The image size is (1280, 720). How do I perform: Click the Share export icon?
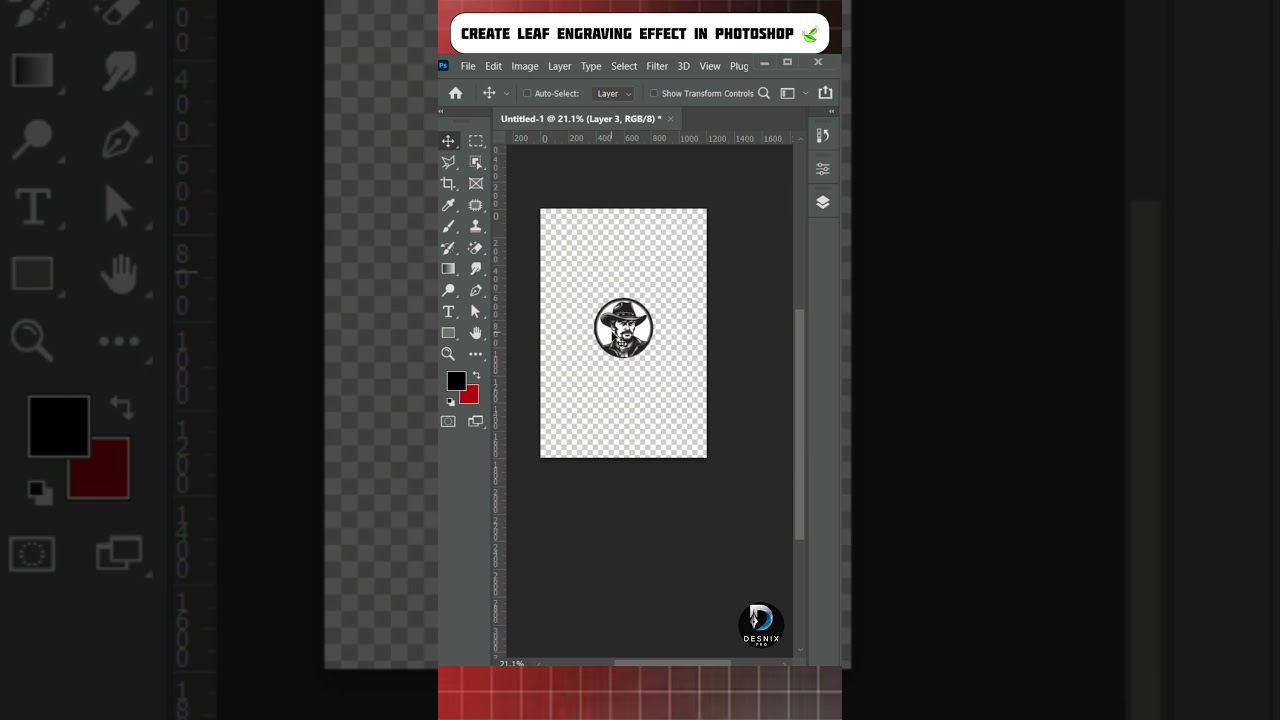(x=825, y=93)
